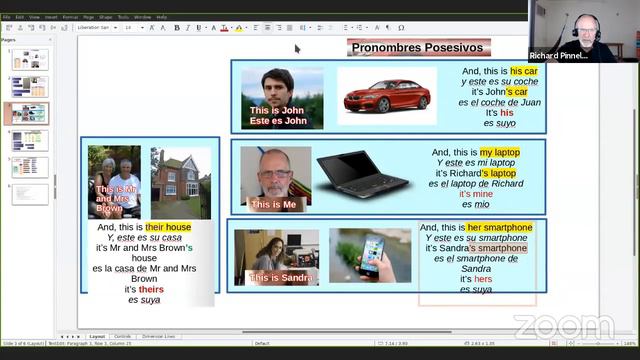640x360 pixels.
Task: Select page 5 thumbnail in Pages panel
Action: coord(30,167)
